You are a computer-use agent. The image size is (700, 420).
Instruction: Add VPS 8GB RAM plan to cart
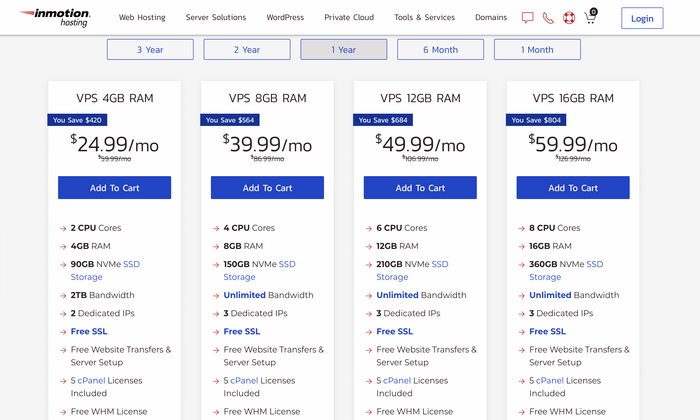[267, 188]
